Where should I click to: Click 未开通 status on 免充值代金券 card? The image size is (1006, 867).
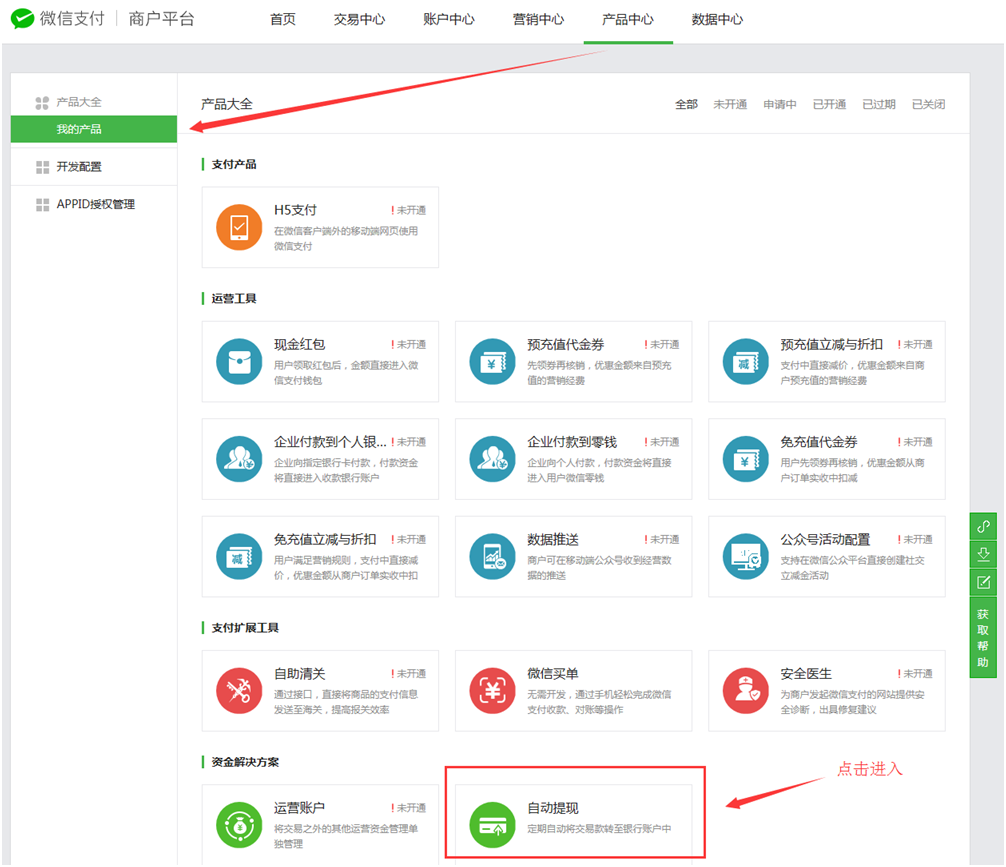[915, 442]
